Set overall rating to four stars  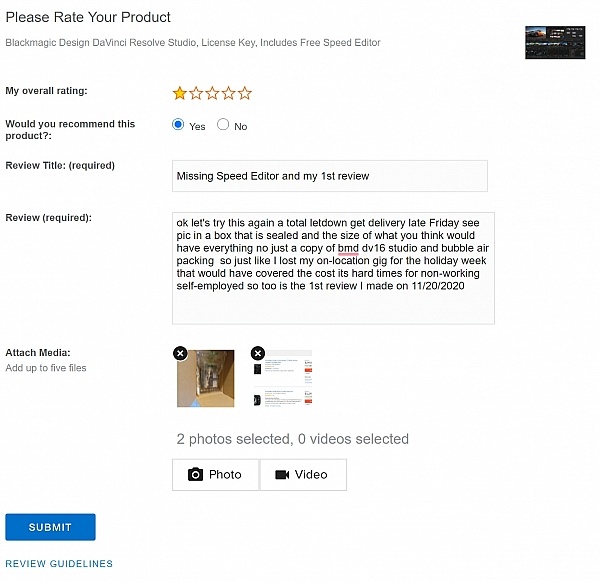228,93
